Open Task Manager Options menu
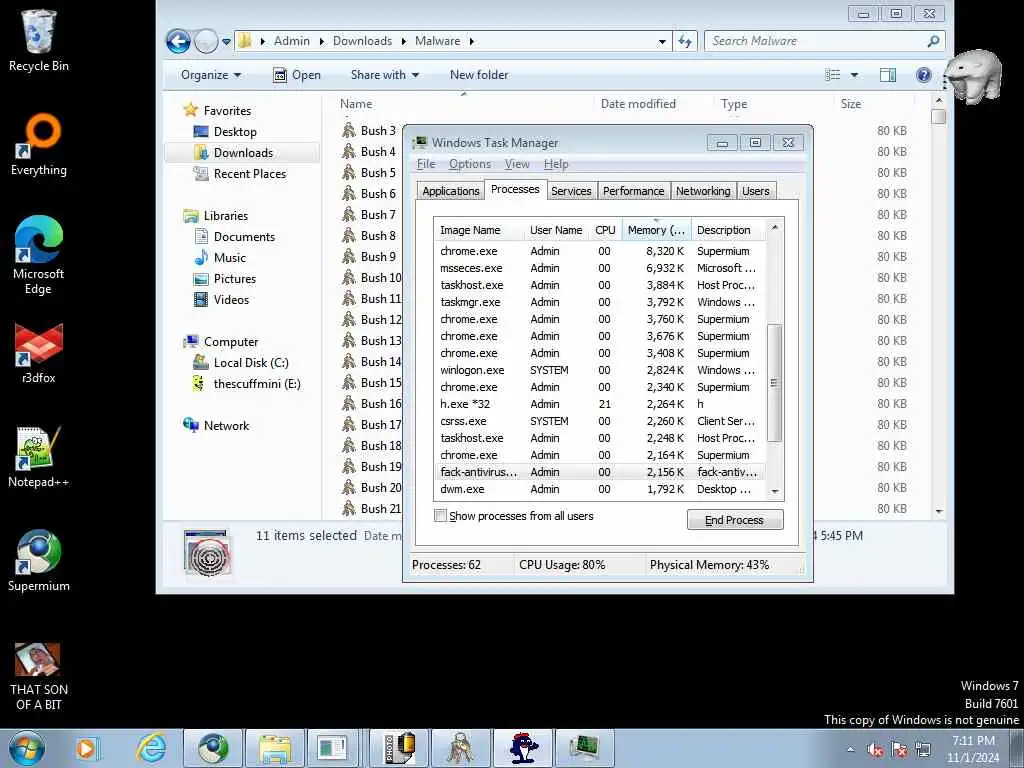Viewport: 1024px width, 768px height. (470, 164)
